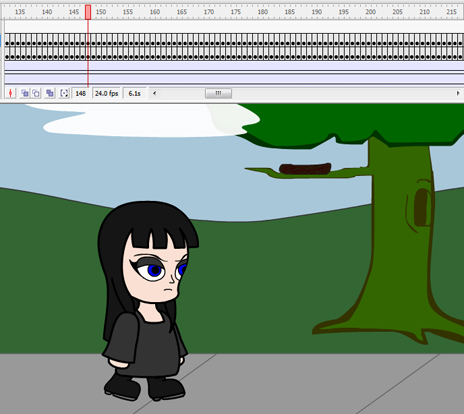Click frame 175 on the timeline ruler
The height and width of the screenshot is (414, 464).
coord(236,12)
